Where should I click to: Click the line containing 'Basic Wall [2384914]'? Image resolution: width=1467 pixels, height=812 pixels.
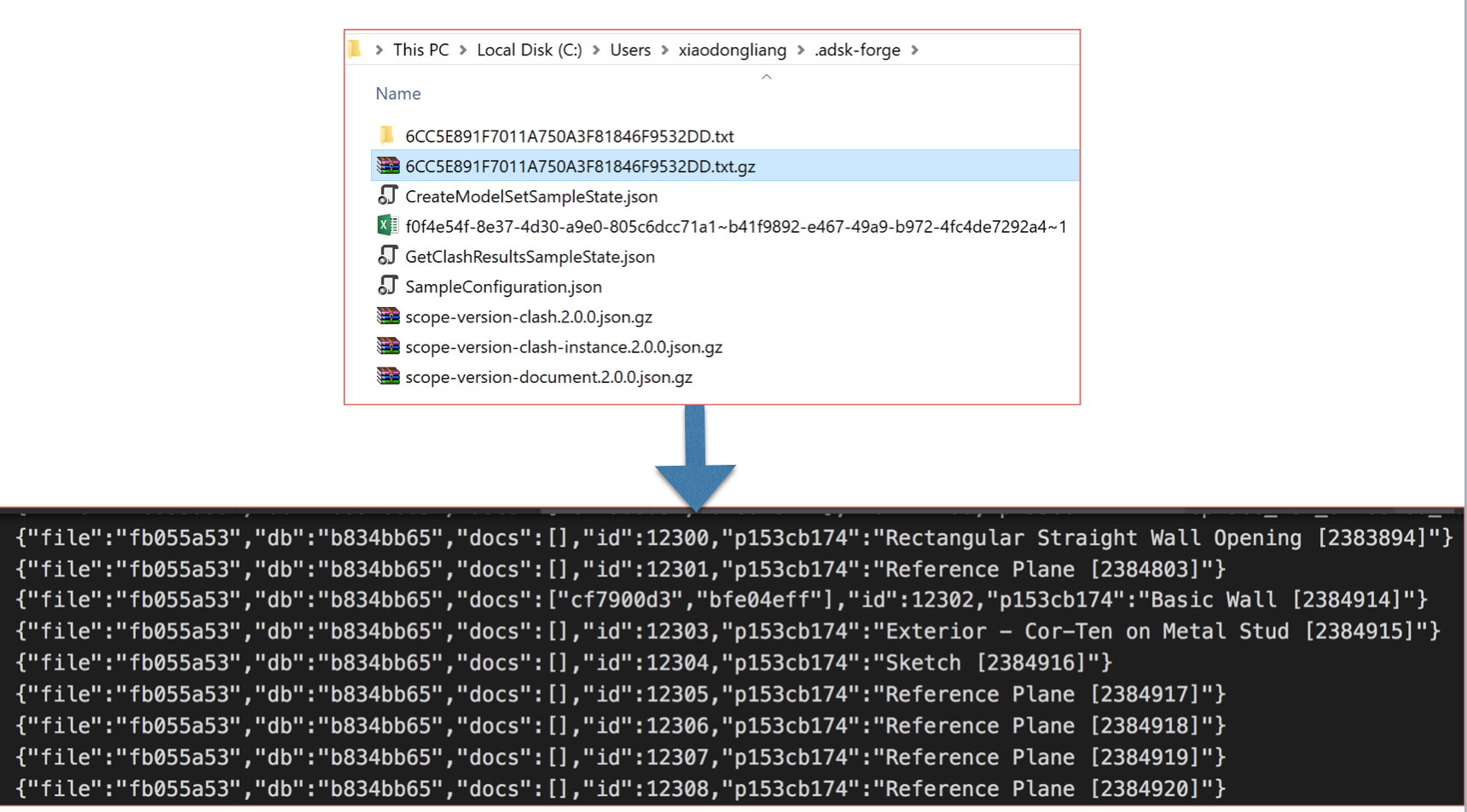tap(722, 600)
